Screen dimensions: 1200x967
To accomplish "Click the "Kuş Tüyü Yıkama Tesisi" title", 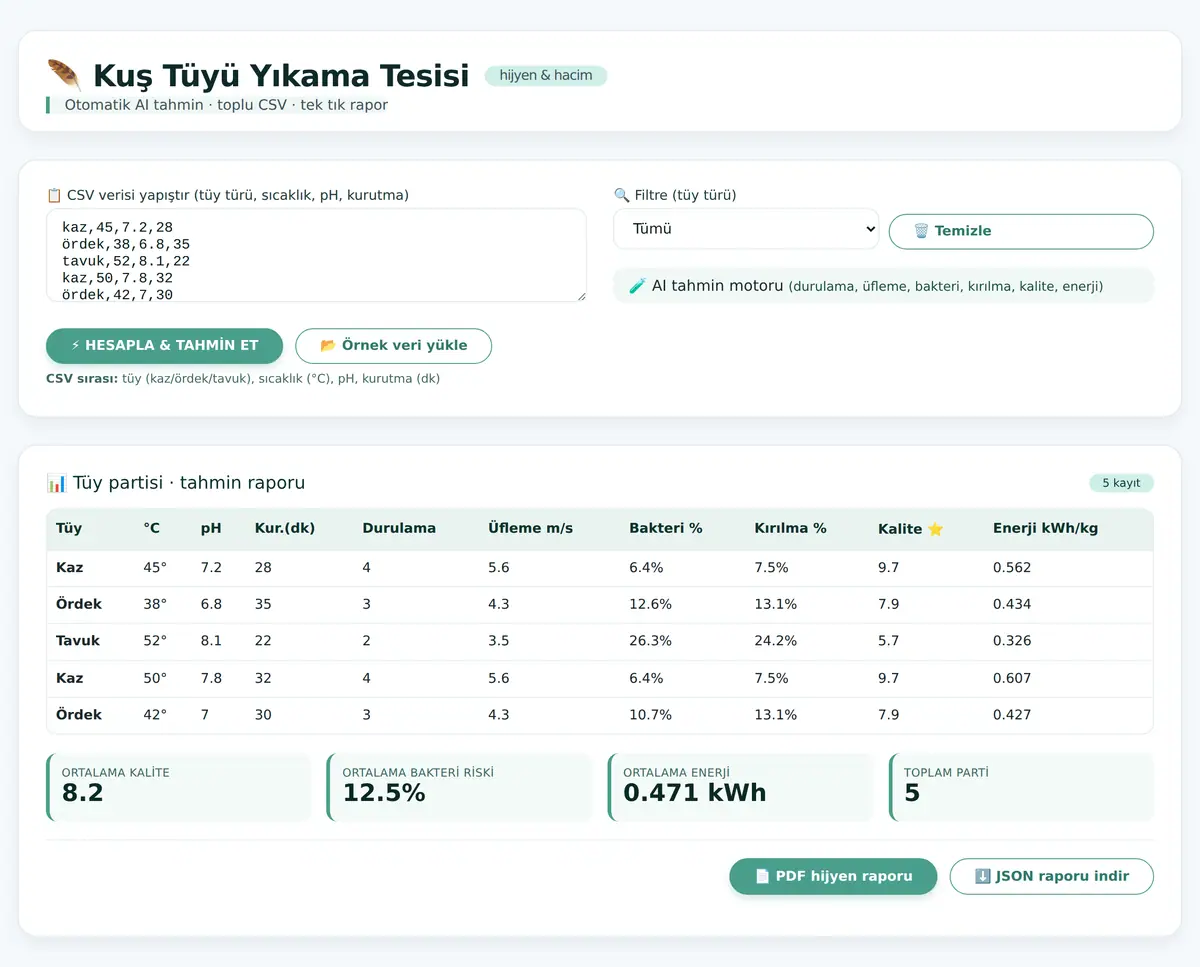I will click(281, 75).
